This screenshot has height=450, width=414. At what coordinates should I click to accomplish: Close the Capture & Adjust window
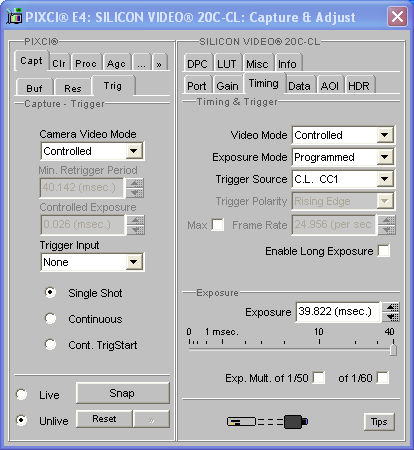point(397,16)
